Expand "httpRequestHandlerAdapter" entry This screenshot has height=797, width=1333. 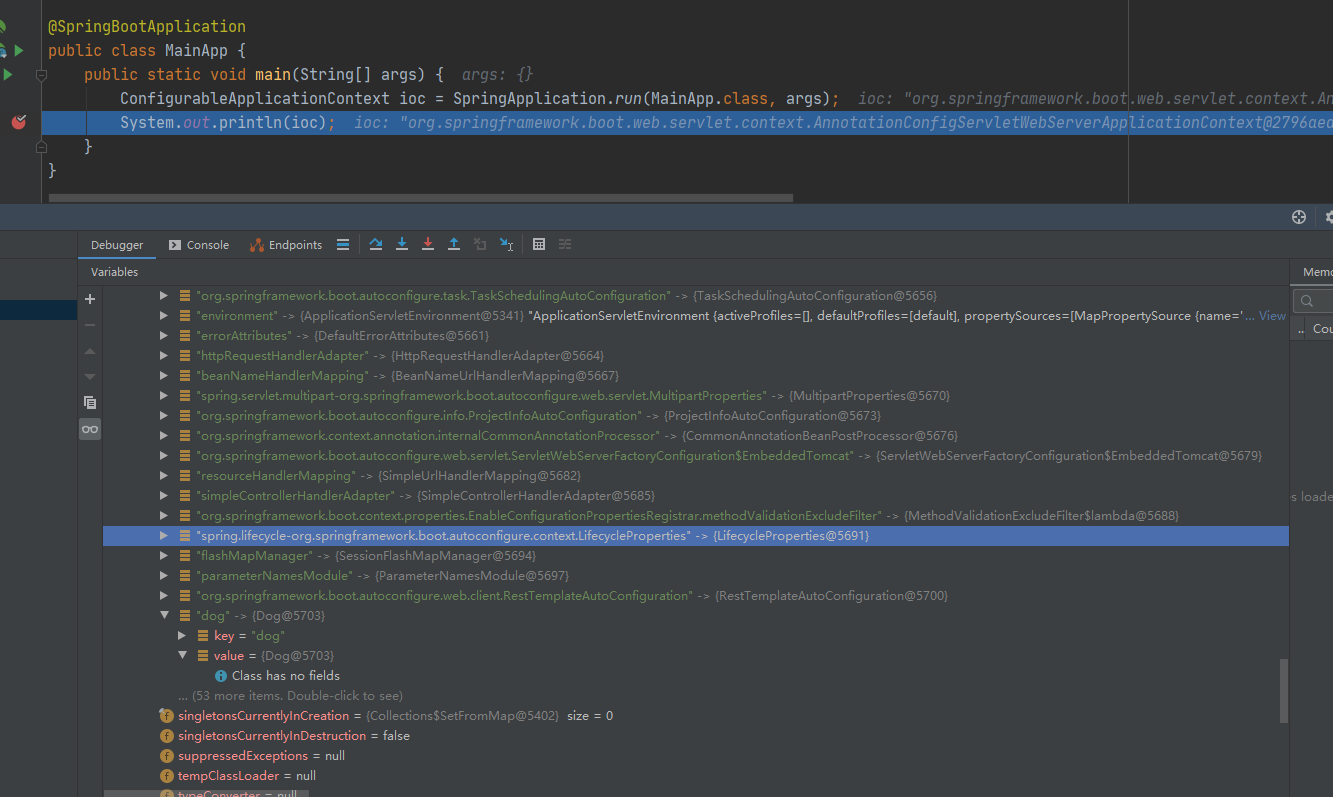click(x=164, y=356)
